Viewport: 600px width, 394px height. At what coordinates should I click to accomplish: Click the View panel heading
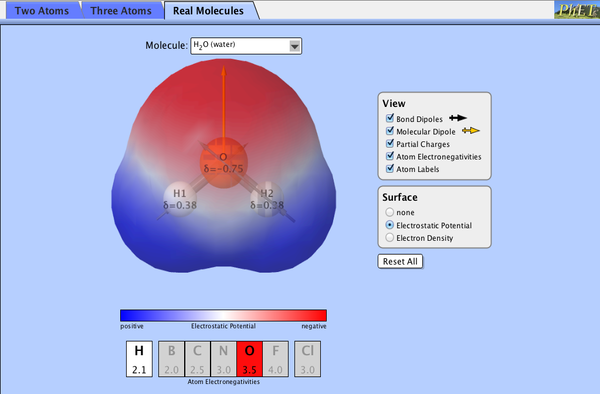coord(394,104)
